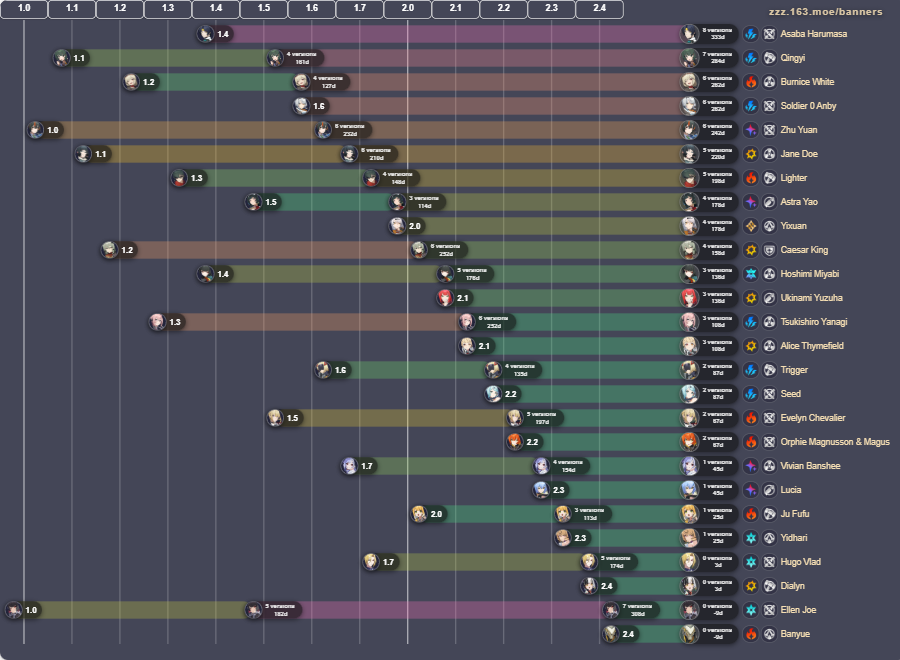Click the Qingyi name label
The height and width of the screenshot is (660, 900).
pyautogui.click(x=793, y=58)
